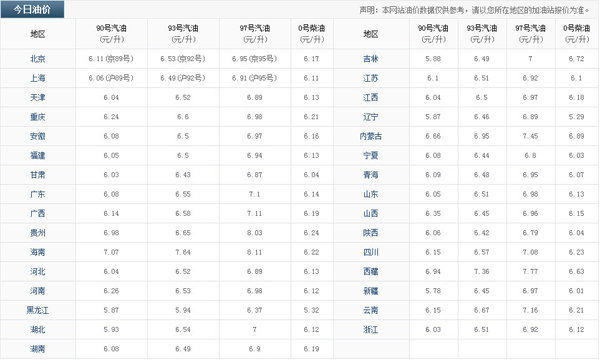This screenshot has height=360, width=600.
Task: Open the 浙江 region link
Action: [370, 329]
